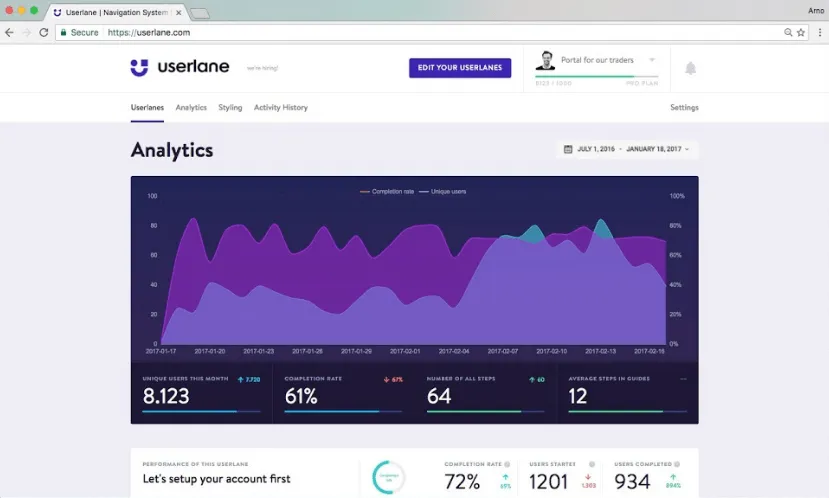Open the date range dropdown
The height and width of the screenshot is (498, 829).
click(x=627, y=149)
